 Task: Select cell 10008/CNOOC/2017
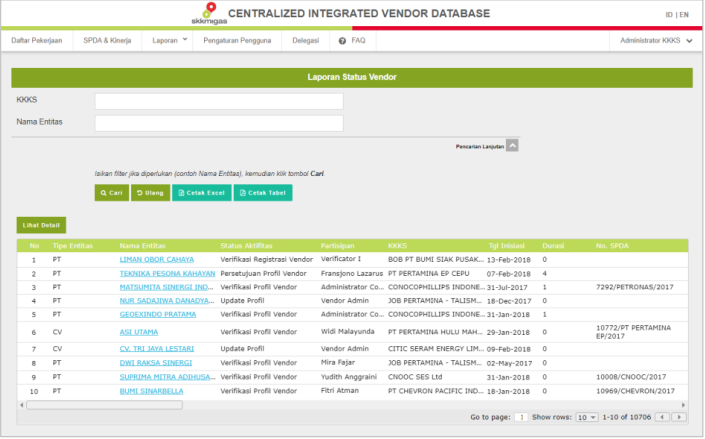click(x=631, y=377)
